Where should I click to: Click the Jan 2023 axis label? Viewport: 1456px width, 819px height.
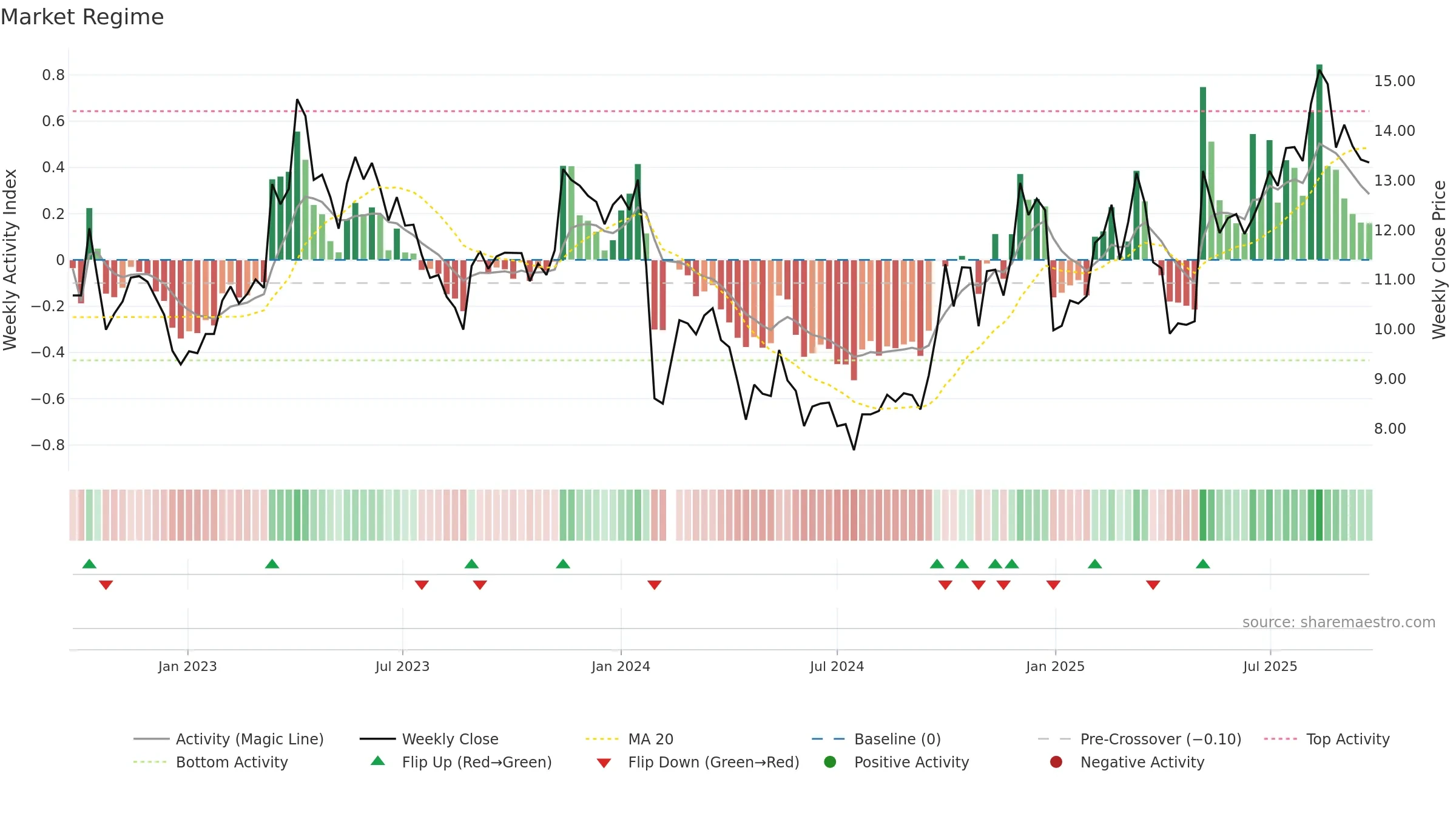[187, 666]
